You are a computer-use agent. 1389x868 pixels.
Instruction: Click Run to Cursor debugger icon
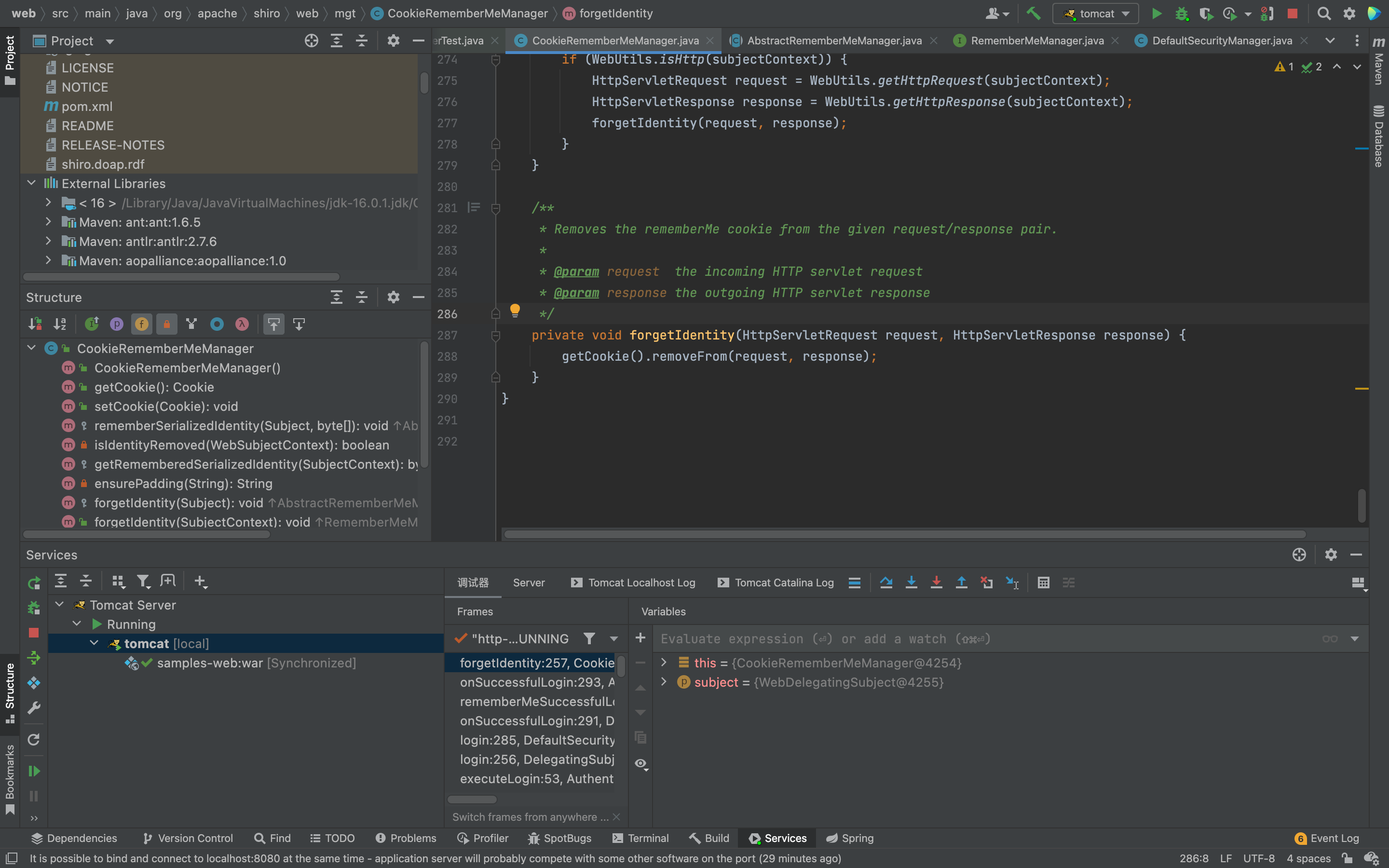[x=1012, y=583]
